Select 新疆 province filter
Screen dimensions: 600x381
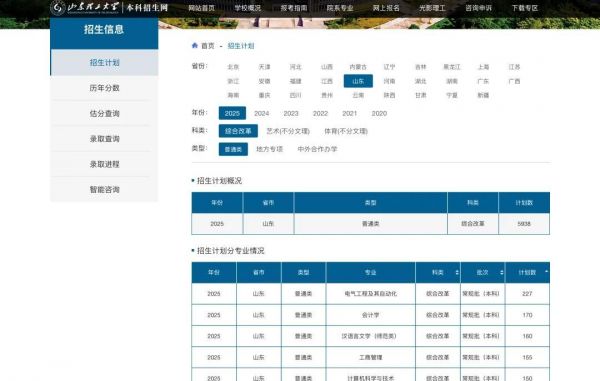(483, 95)
